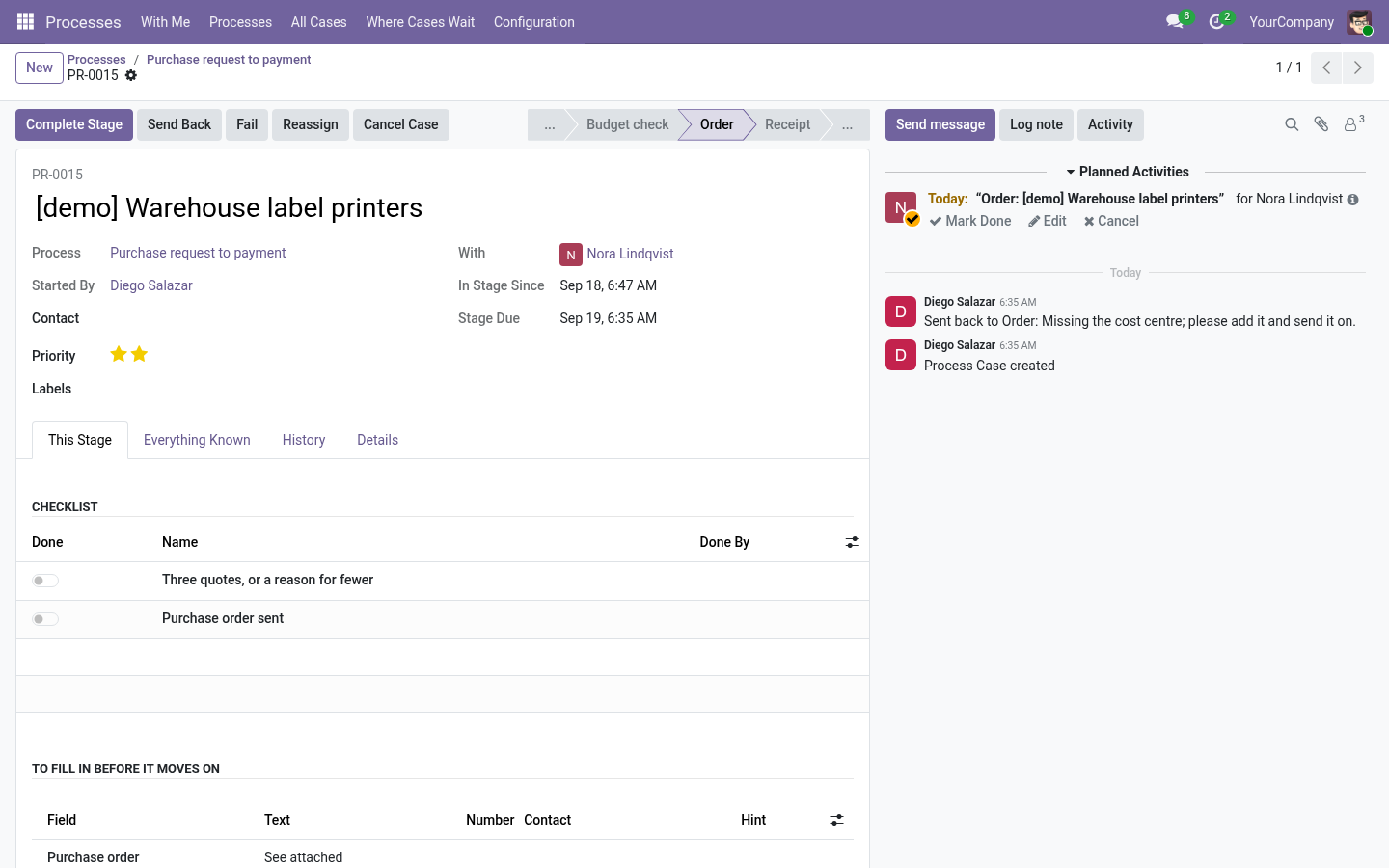The width and height of the screenshot is (1389, 868).
Task: Mark the planned activity as done
Action: (x=970, y=221)
